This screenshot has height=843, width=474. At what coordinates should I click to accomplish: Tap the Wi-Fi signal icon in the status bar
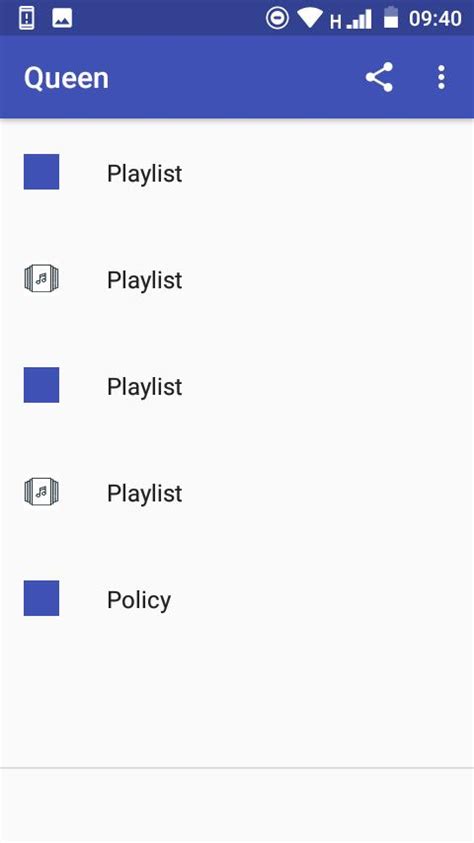310,18
